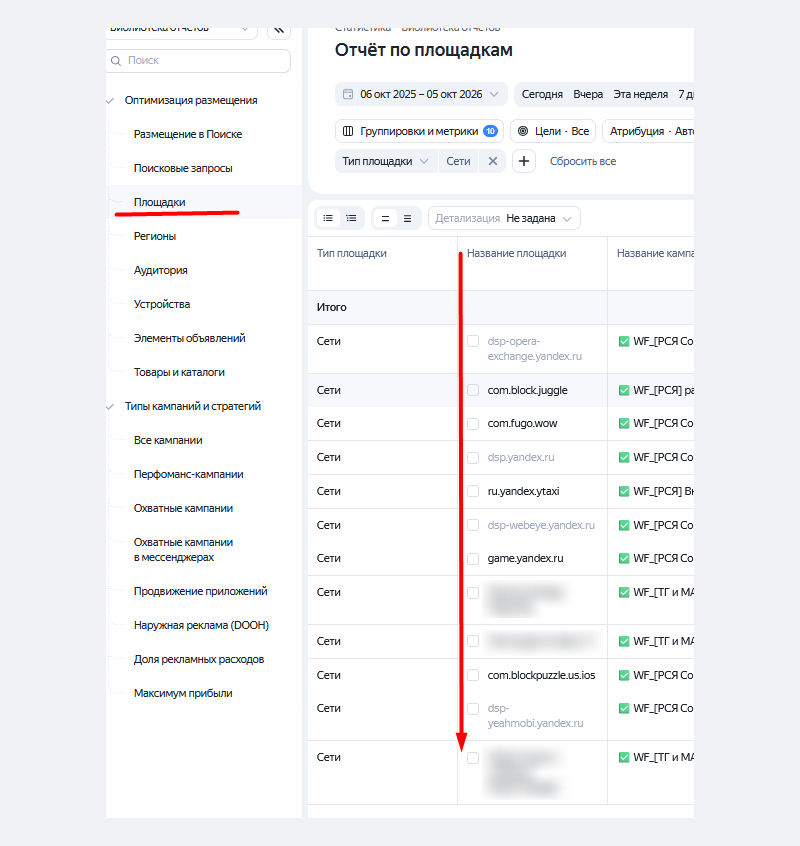Switch to the flat list view icon
800x846 pixels.
[x=328, y=219]
